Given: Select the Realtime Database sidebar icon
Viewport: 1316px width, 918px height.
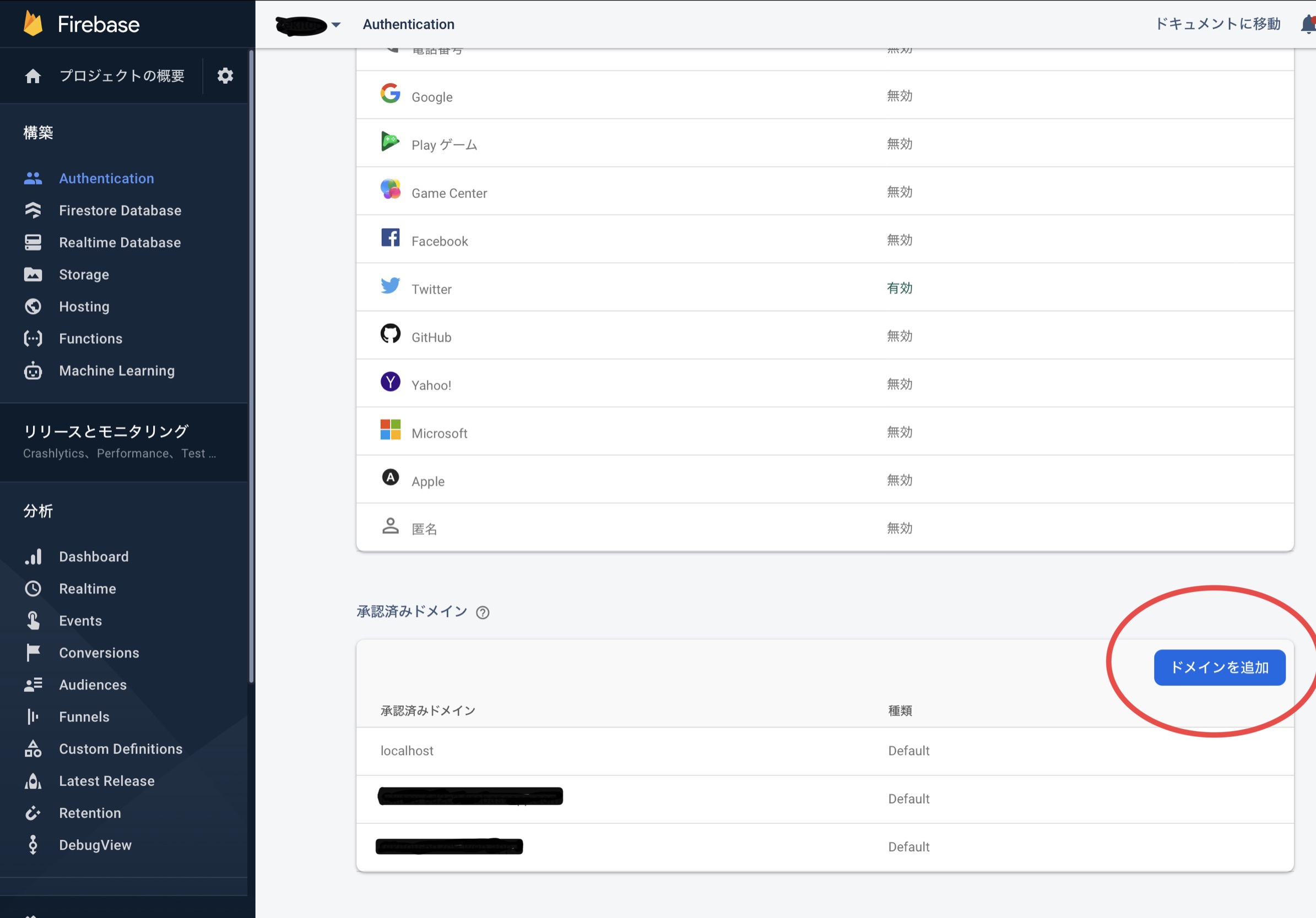Looking at the screenshot, I should [x=33, y=242].
